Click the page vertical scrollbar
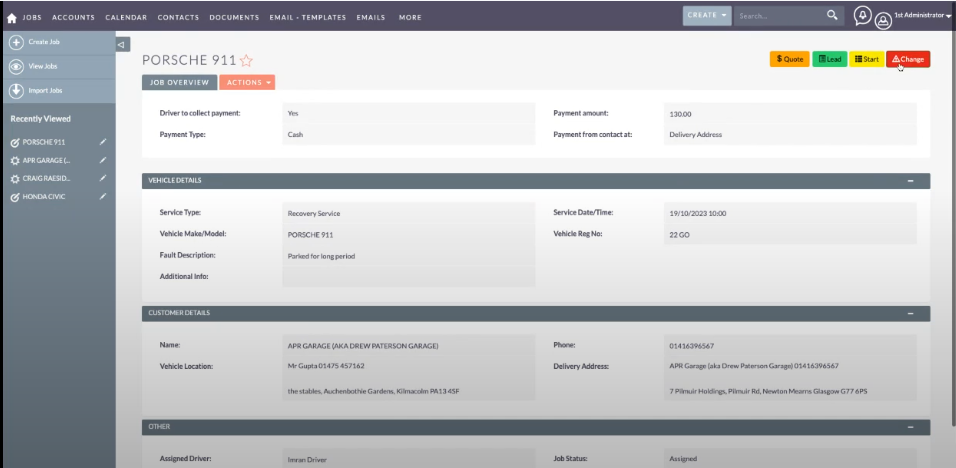The image size is (956, 468). pos(953,229)
